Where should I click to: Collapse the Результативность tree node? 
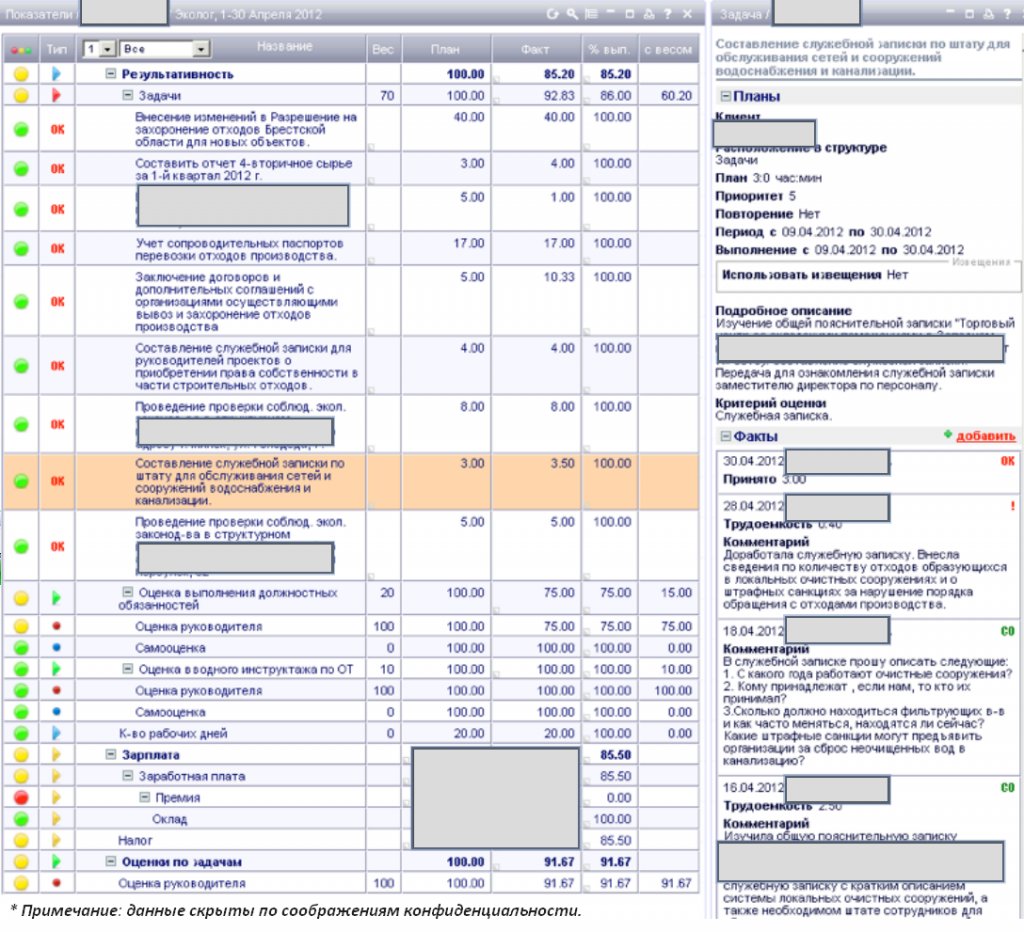point(111,74)
